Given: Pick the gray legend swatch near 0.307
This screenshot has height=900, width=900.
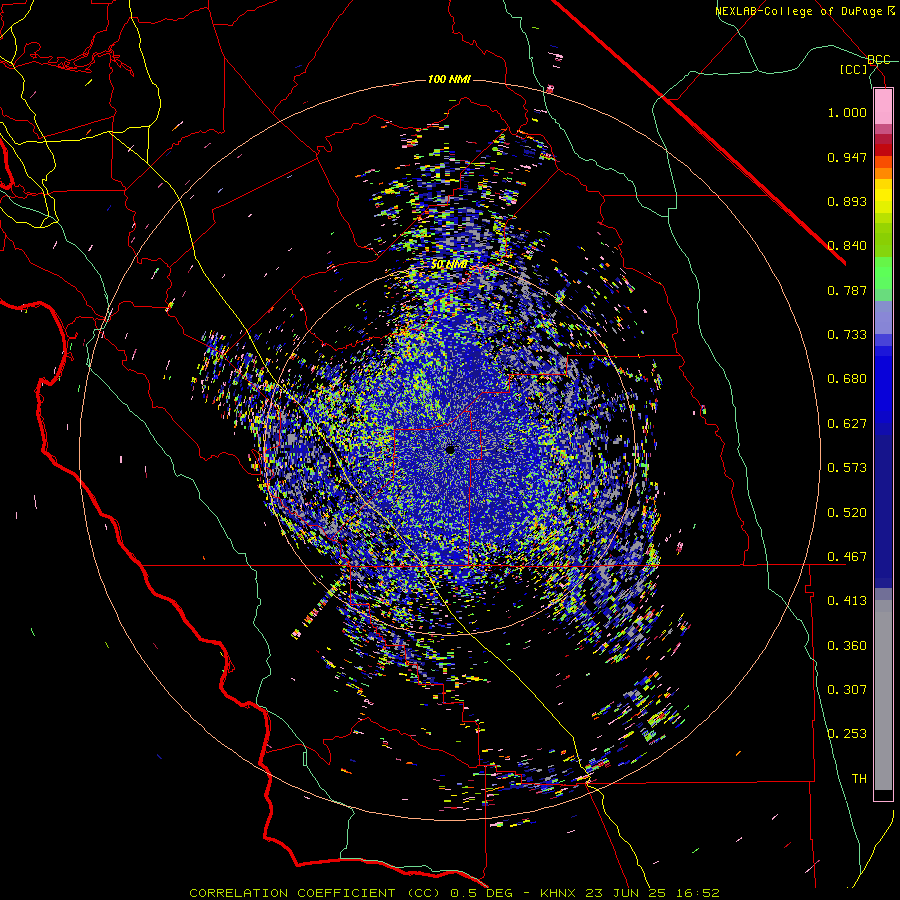Looking at the screenshot, I should click(x=883, y=695).
